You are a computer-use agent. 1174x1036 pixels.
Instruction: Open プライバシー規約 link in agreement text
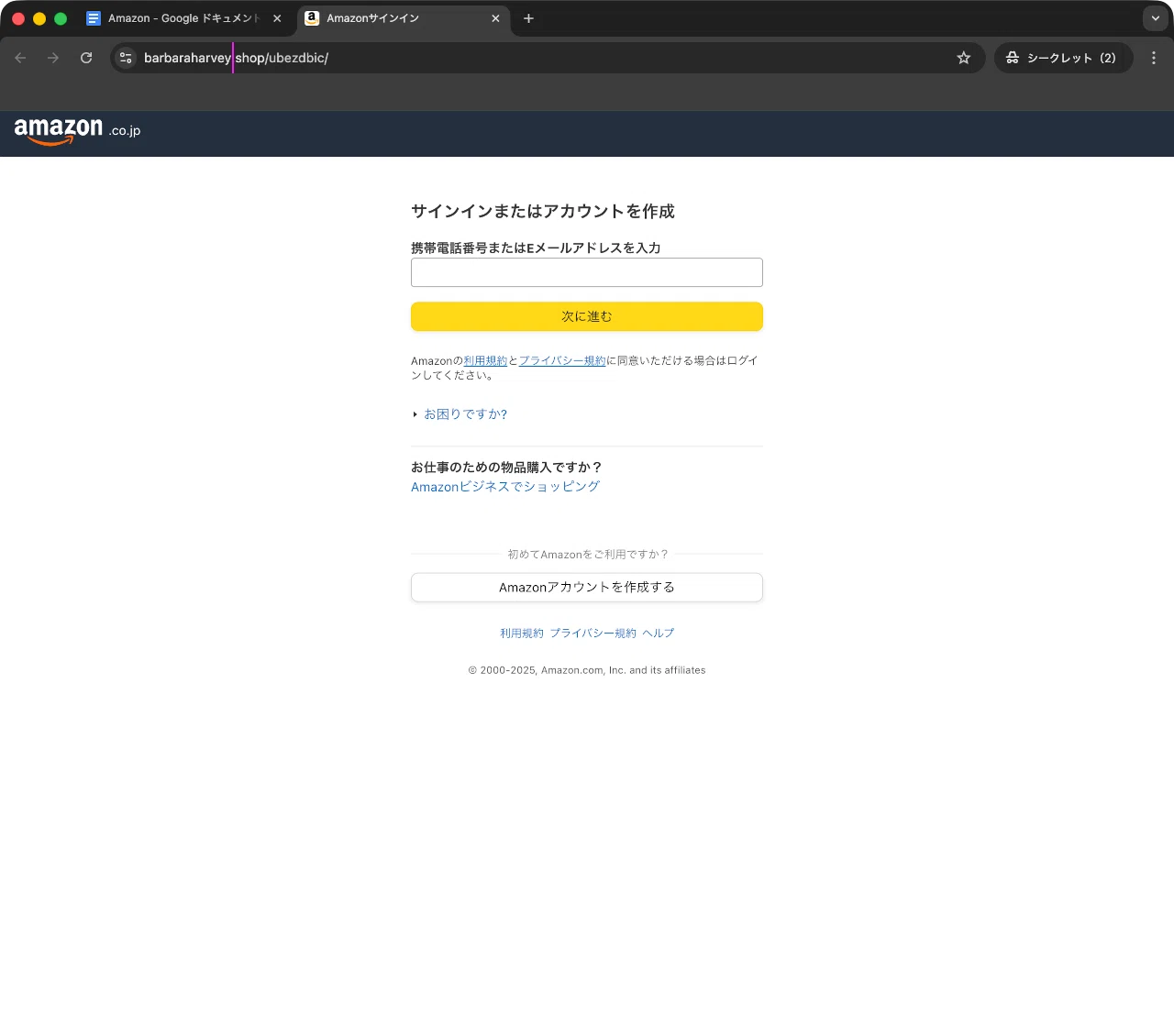562,361
